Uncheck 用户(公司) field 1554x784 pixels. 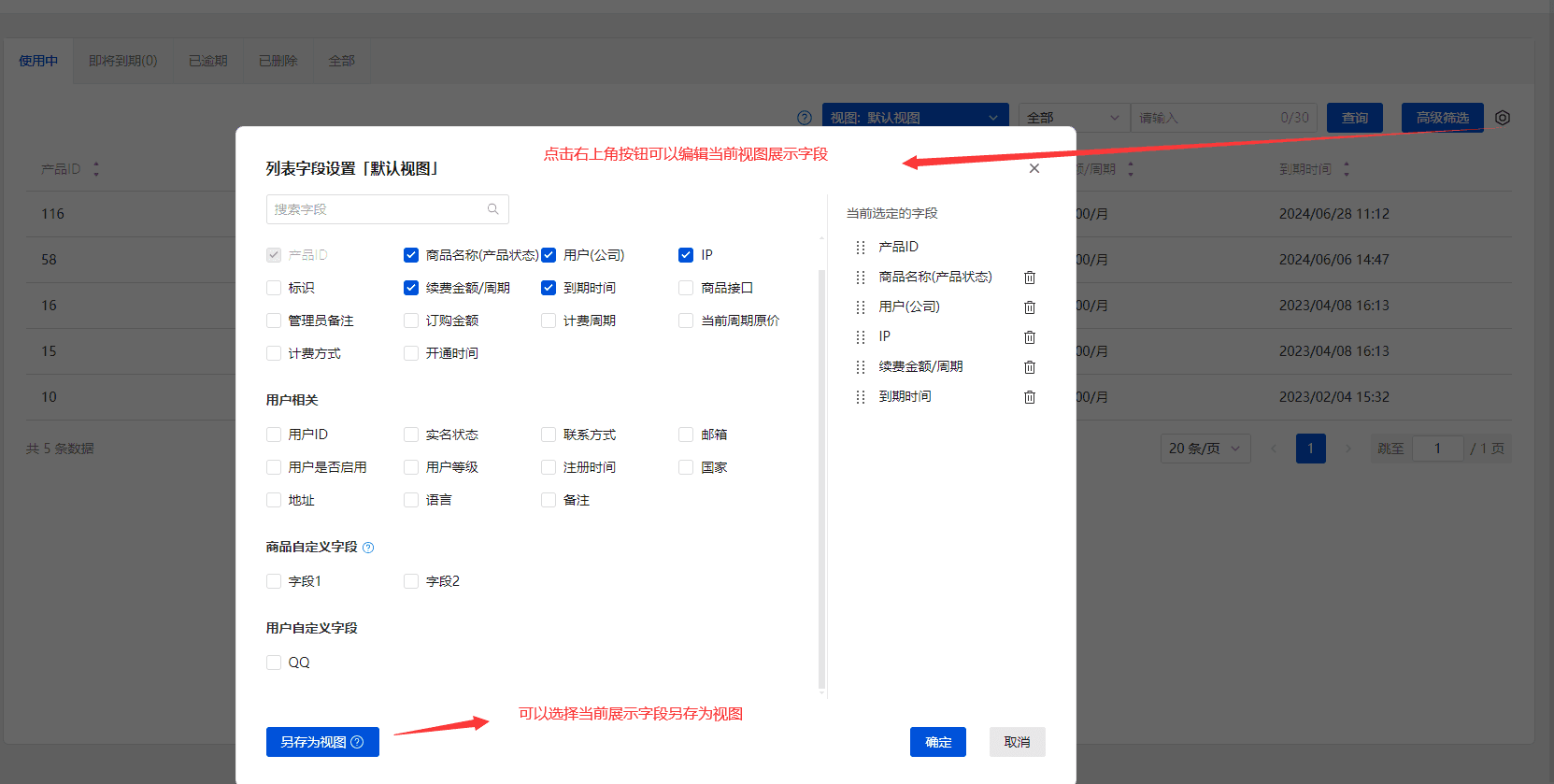[549, 255]
